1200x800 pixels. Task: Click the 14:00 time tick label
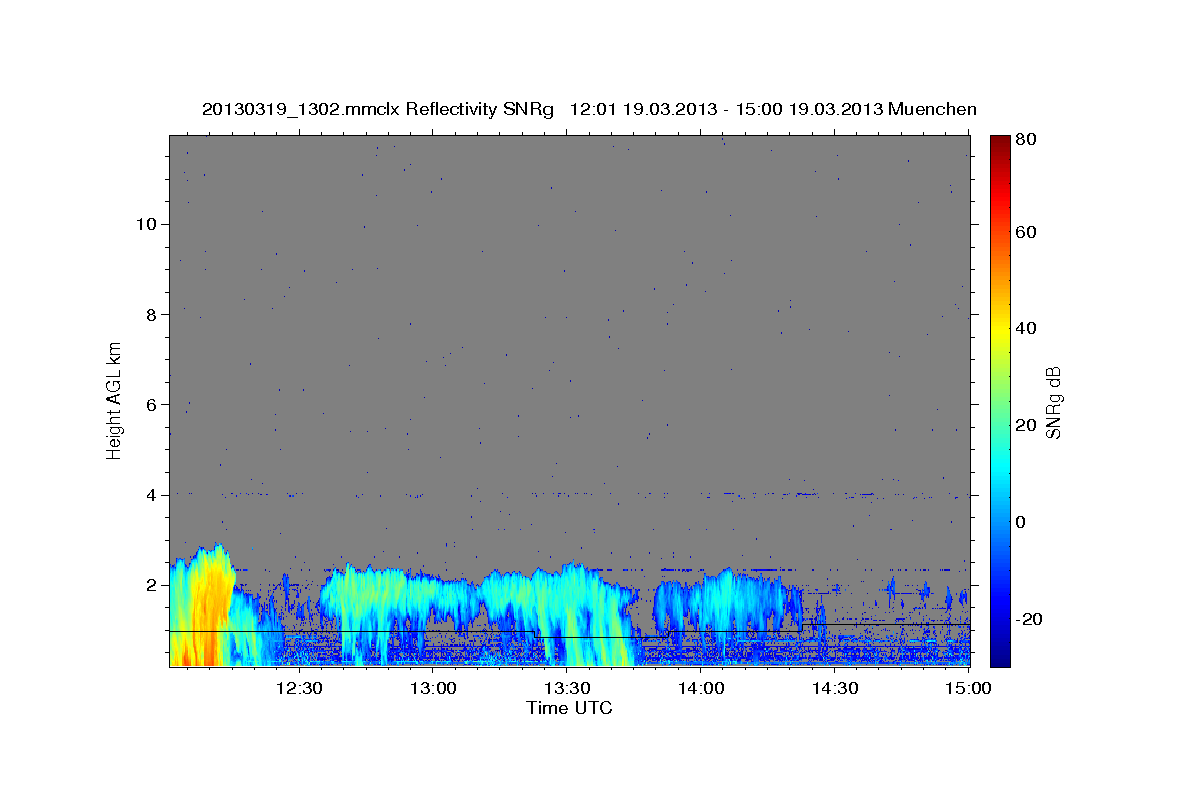pyautogui.click(x=701, y=688)
